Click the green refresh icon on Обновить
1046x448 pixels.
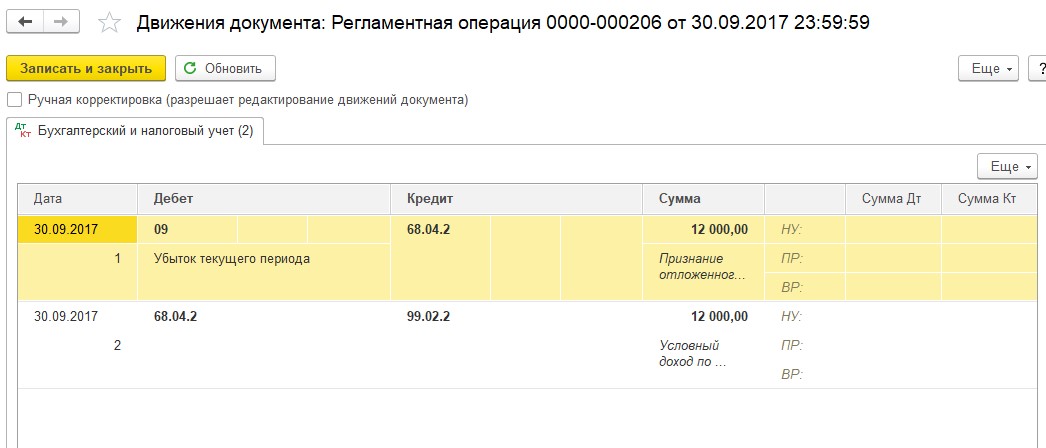pyautogui.click(x=190, y=69)
